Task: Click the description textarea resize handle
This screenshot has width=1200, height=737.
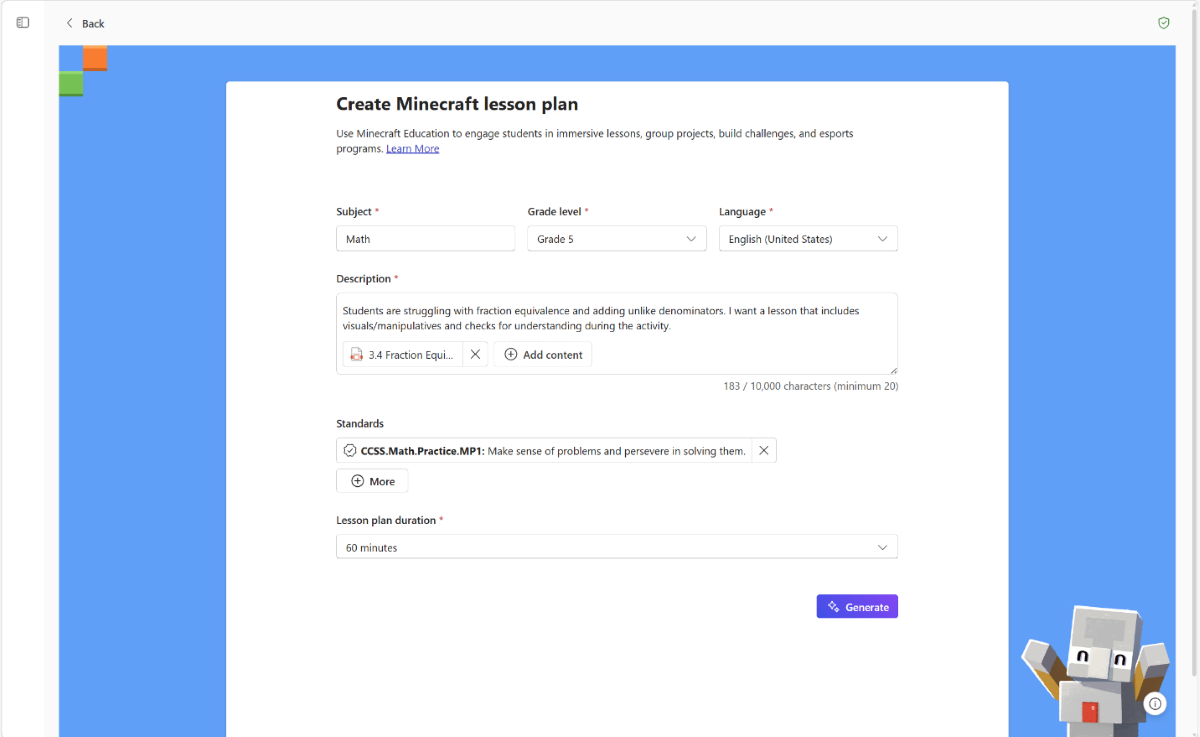Action: (893, 370)
